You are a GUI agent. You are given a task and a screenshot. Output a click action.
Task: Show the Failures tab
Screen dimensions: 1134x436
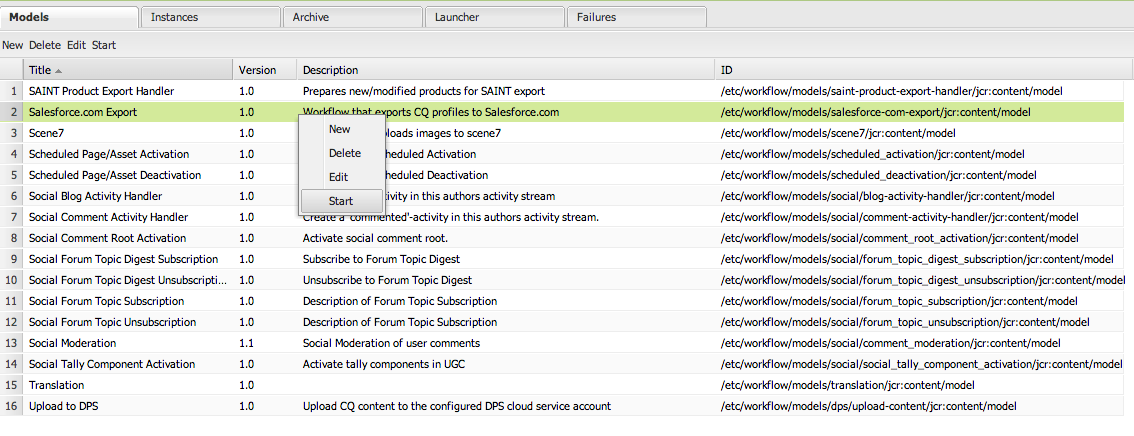(636, 17)
